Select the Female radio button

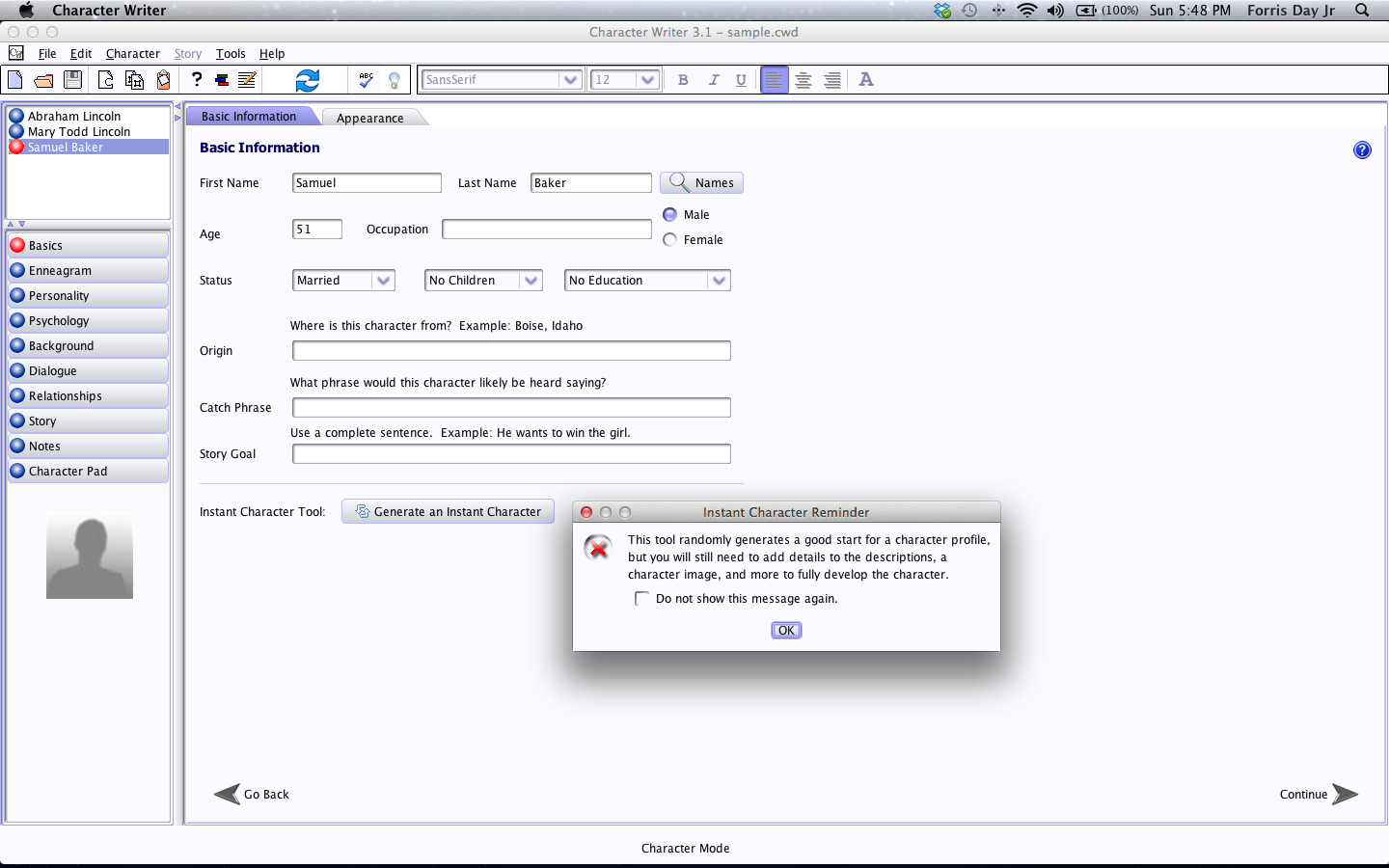pyautogui.click(x=670, y=240)
